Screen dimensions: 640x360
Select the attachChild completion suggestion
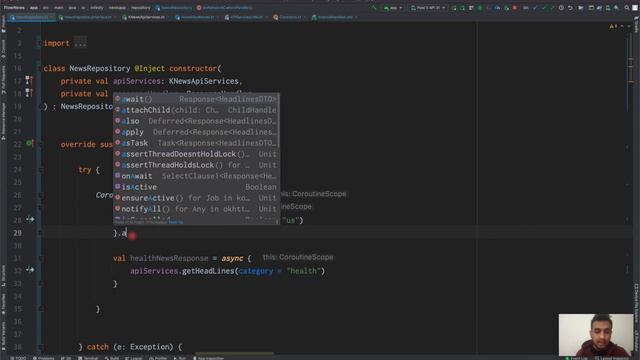(196, 110)
